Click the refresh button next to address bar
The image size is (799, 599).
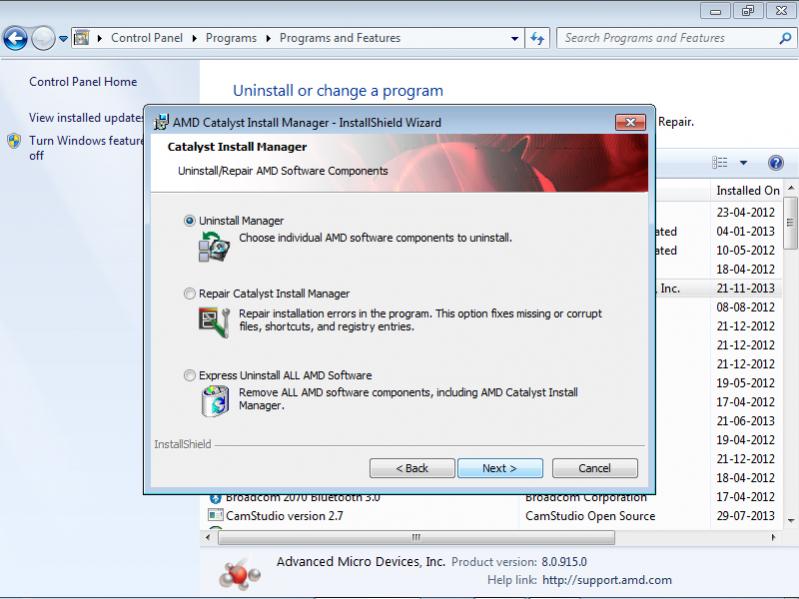point(538,39)
